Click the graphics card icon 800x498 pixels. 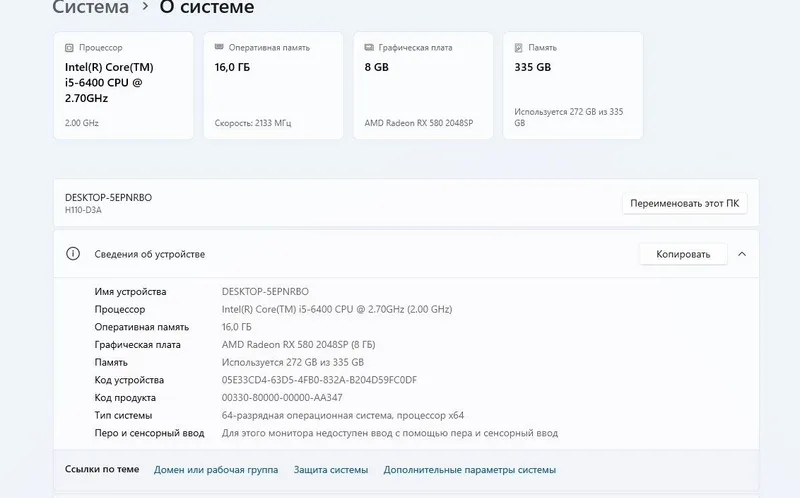(x=369, y=47)
